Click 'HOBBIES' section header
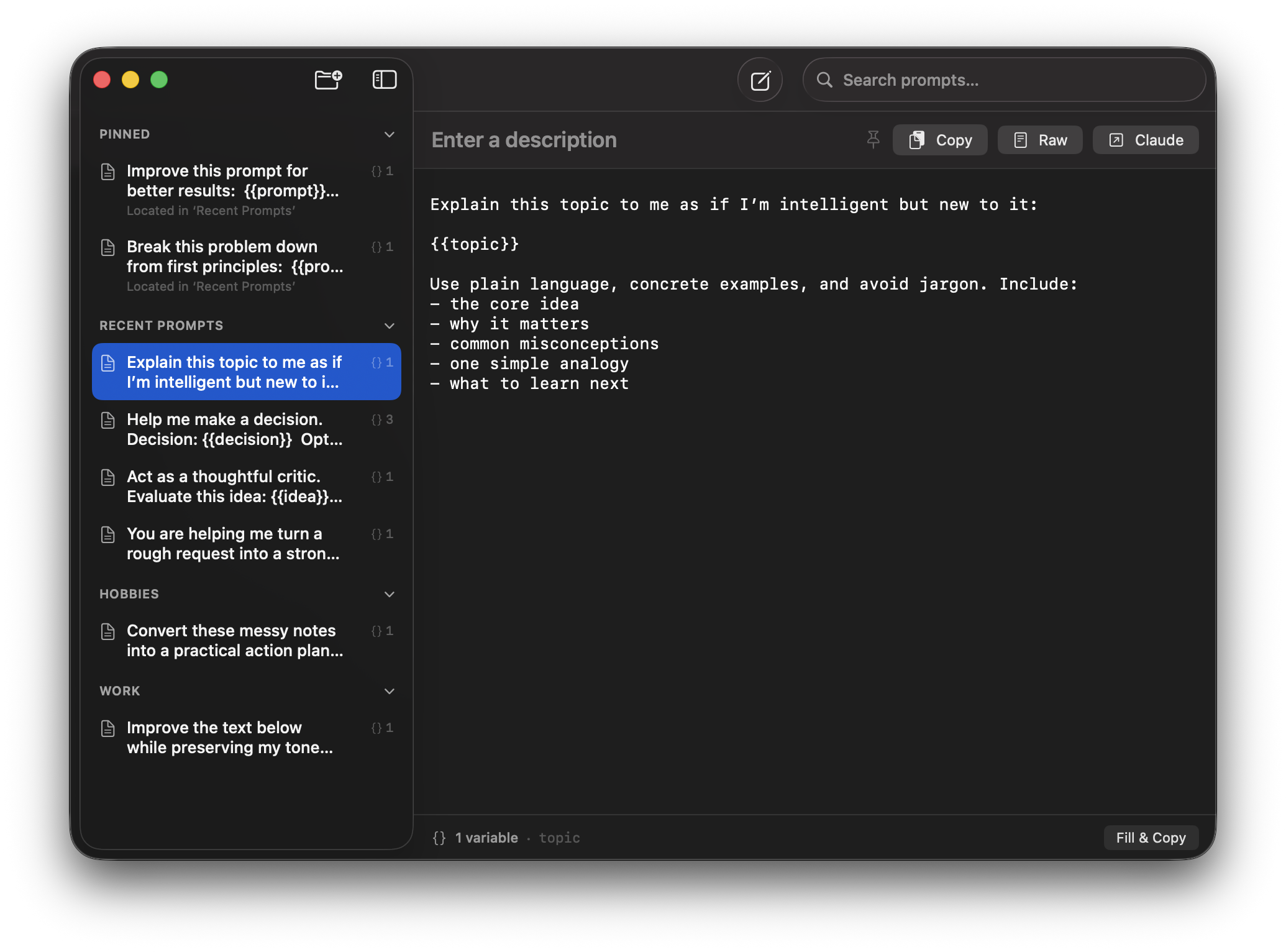This screenshot has height=952, width=1286. (129, 594)
